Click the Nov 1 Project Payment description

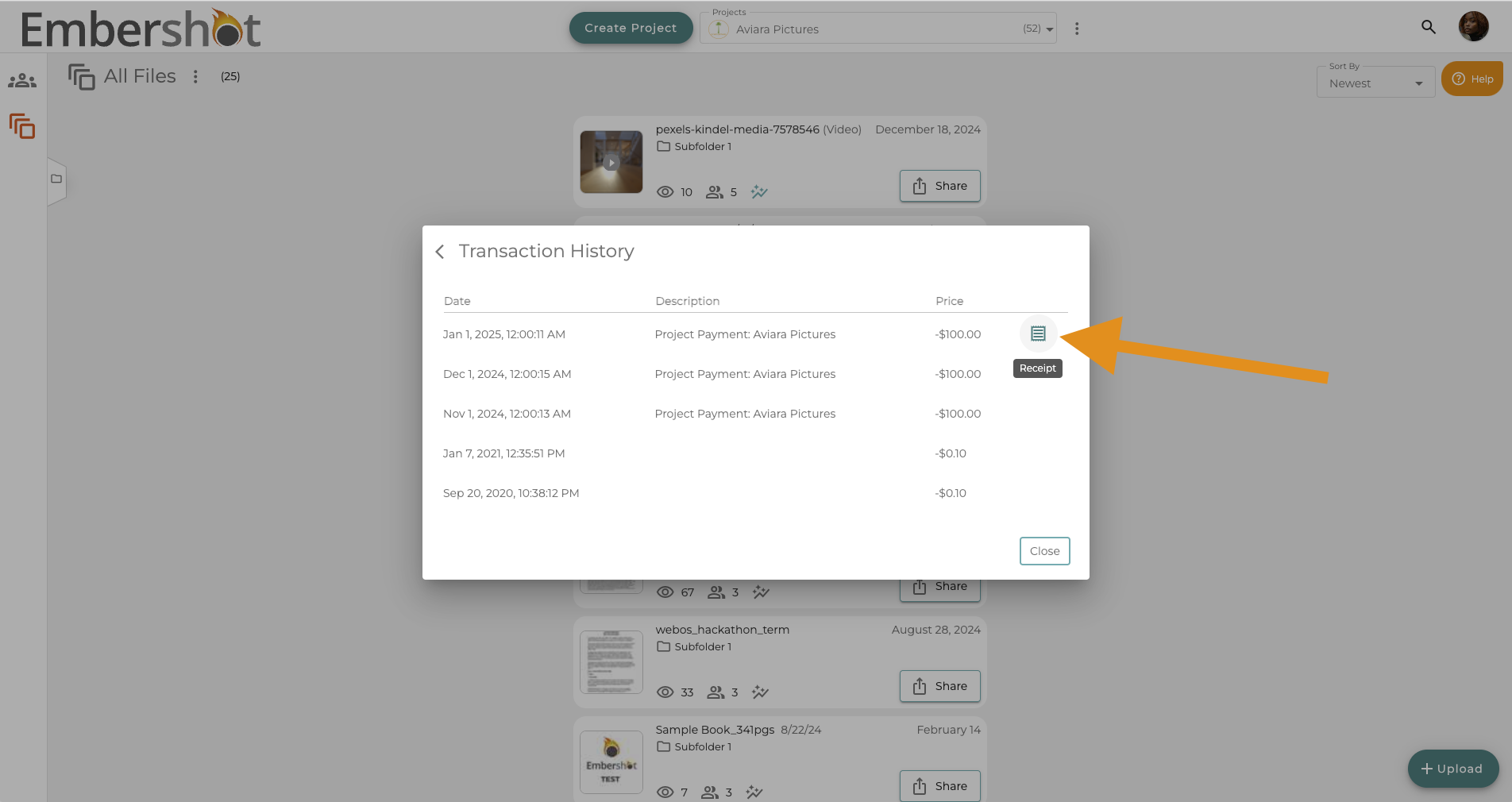745,414
